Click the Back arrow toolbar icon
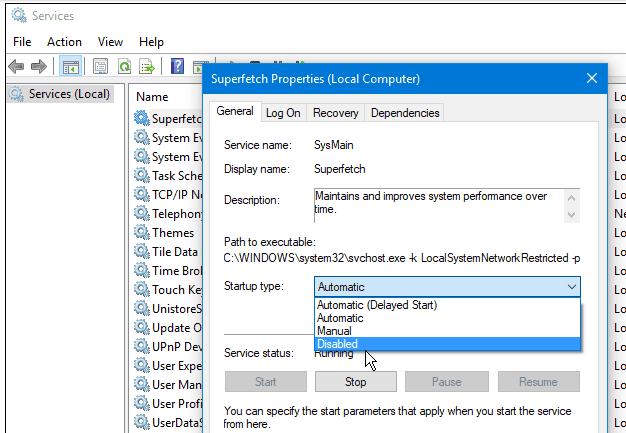This screenshot has height=433, width=626. [16, 66]
